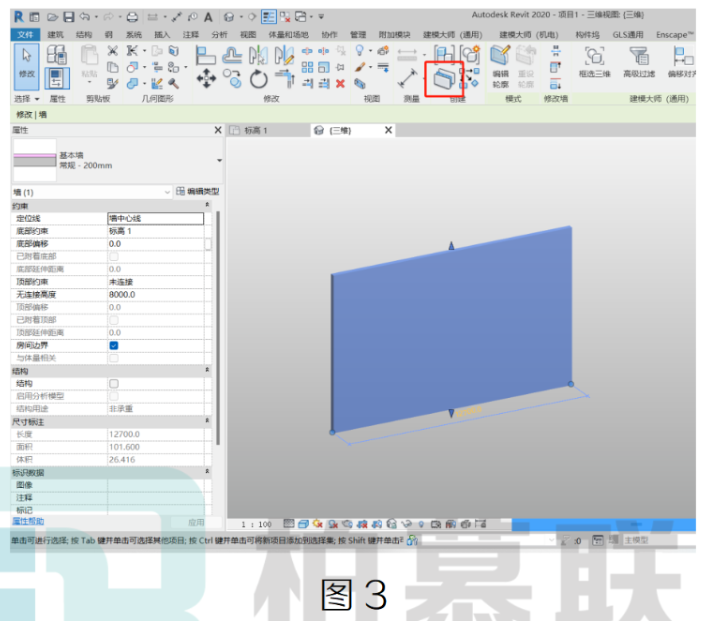Open the undo history dropdown arrow
Image resolution: width=702 pixels, height=621 pixels.
pyautogui.click(x=96, y=17)
